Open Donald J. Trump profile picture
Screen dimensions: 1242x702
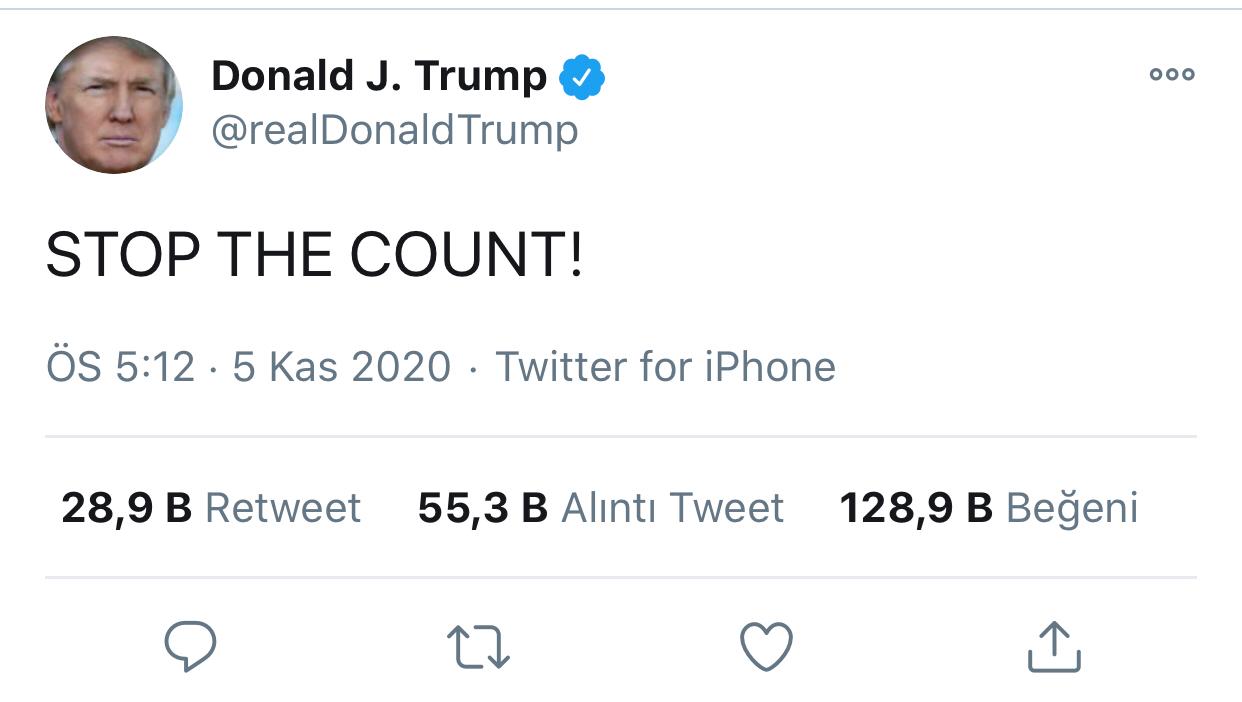114,105
